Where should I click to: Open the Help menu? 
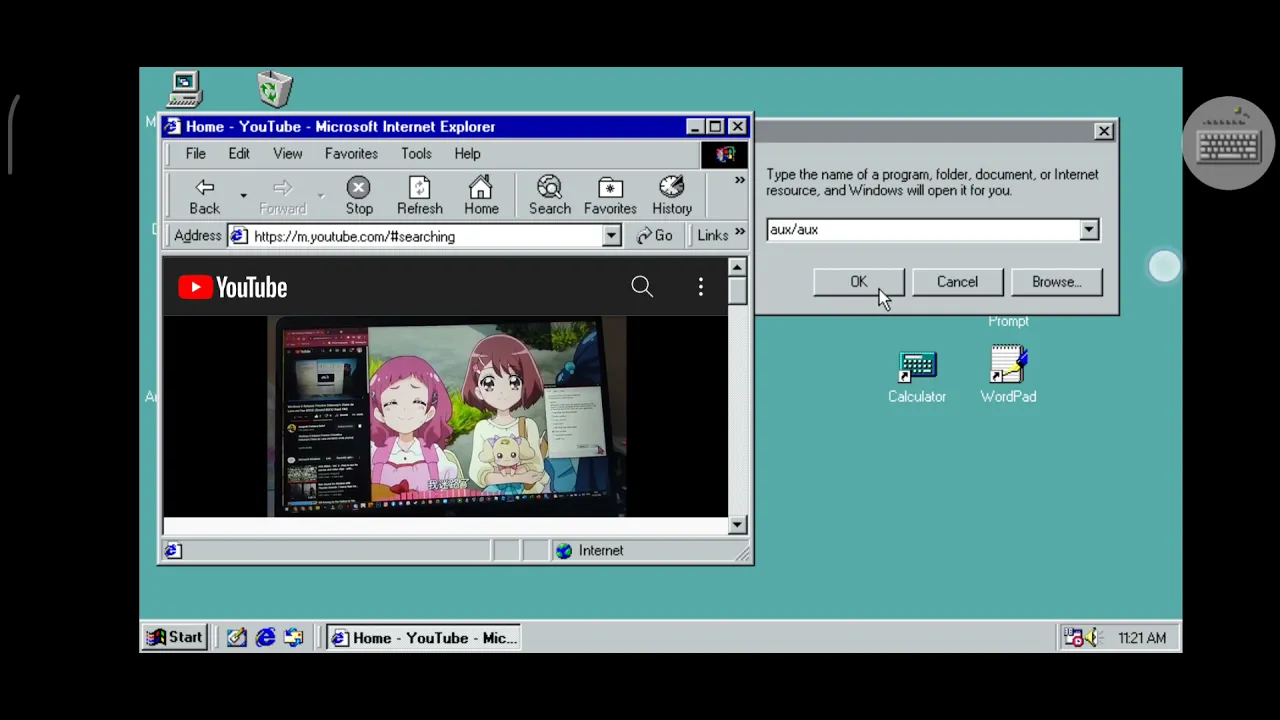pyautogui.click(x=467, y=154)
